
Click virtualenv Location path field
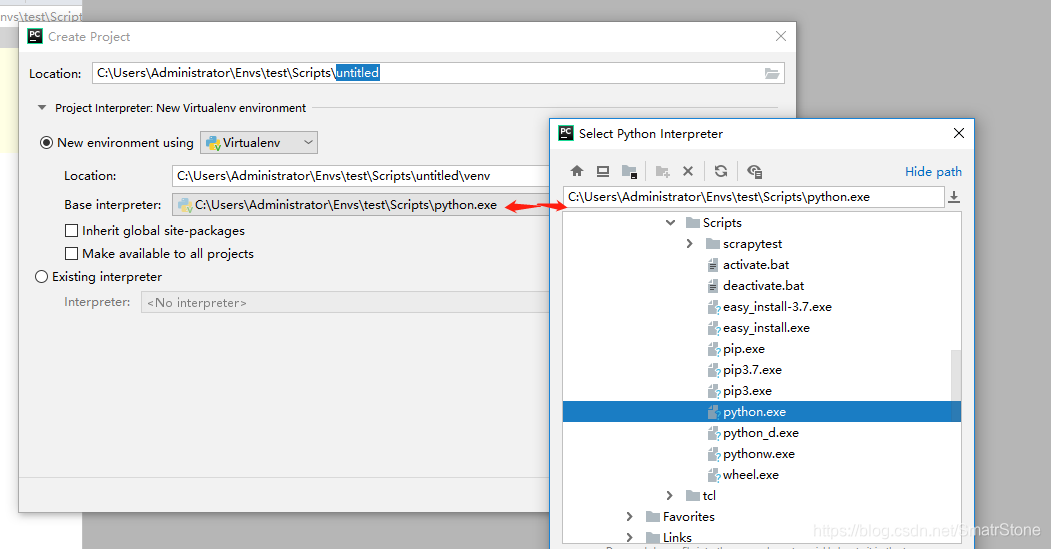361,176
